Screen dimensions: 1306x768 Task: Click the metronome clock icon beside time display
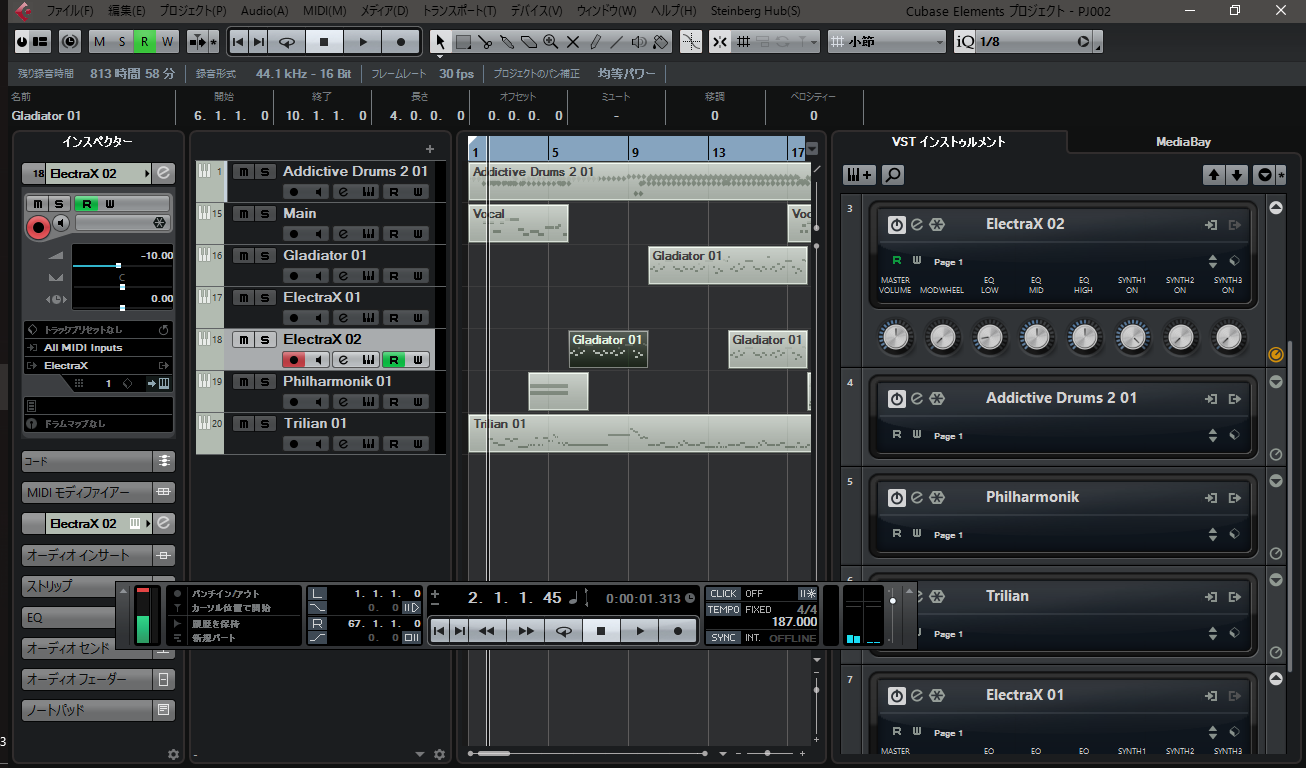click(690, 598)
